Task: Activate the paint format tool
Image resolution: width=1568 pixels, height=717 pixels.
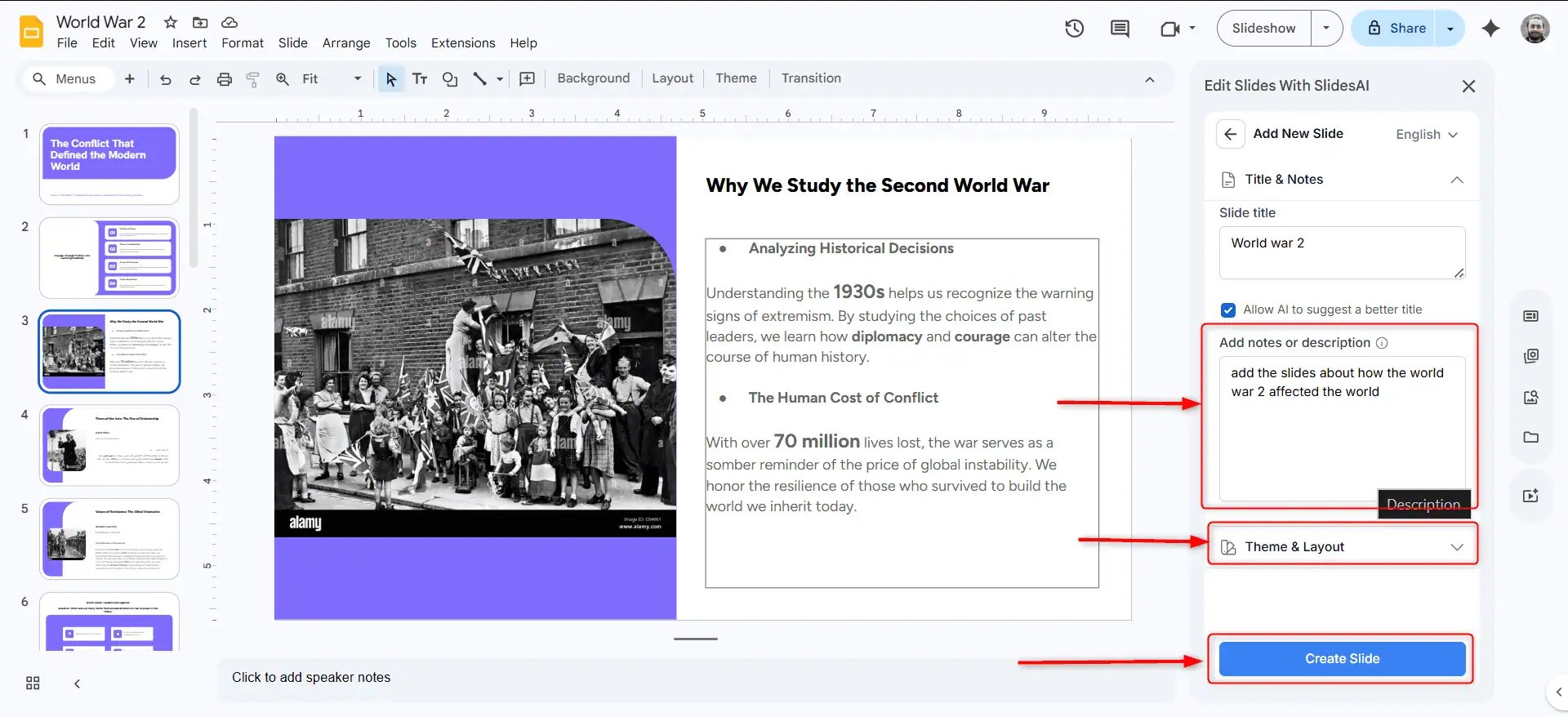Action: point(253,79)
